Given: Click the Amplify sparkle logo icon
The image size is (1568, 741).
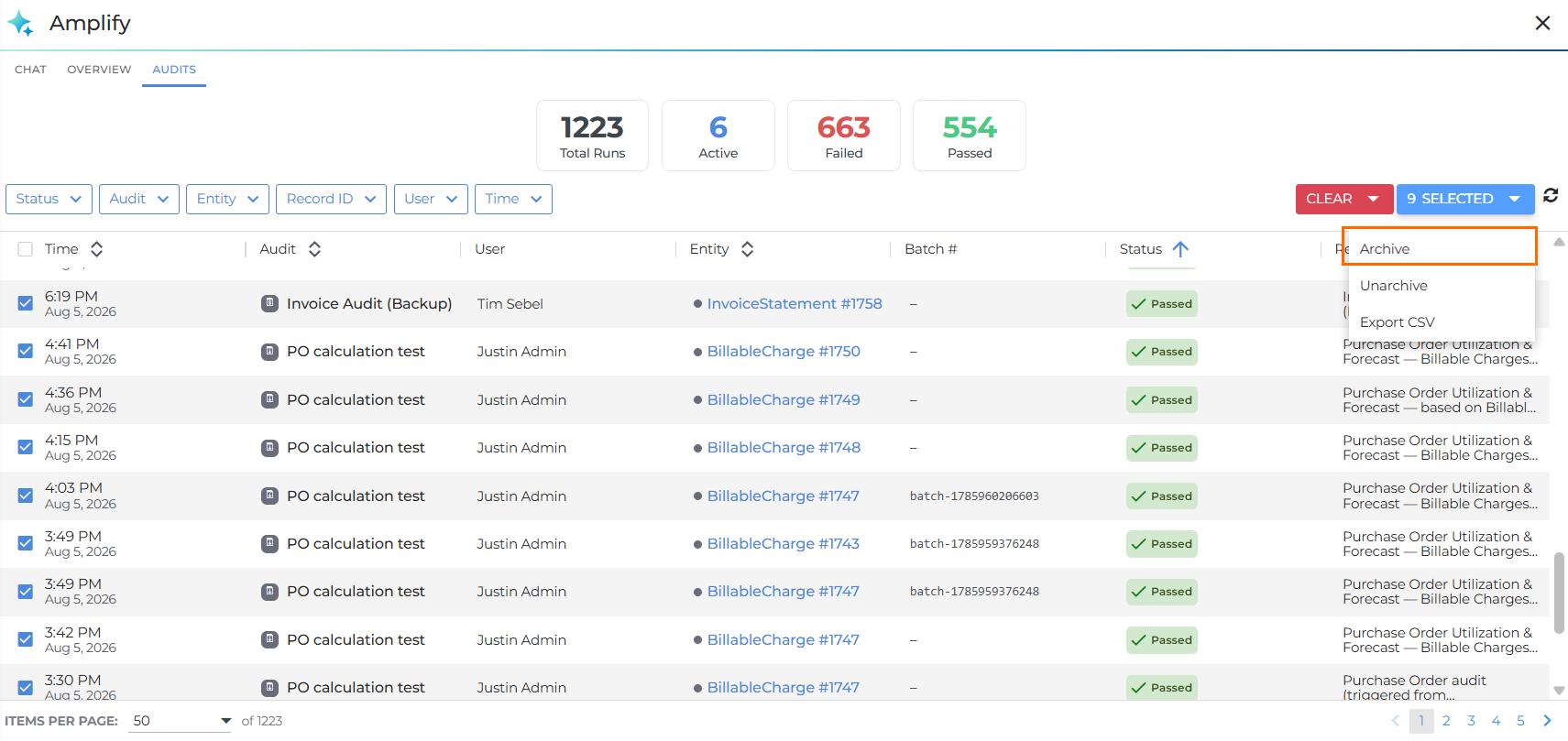Looking at the screenshot, I should point(20,24).
